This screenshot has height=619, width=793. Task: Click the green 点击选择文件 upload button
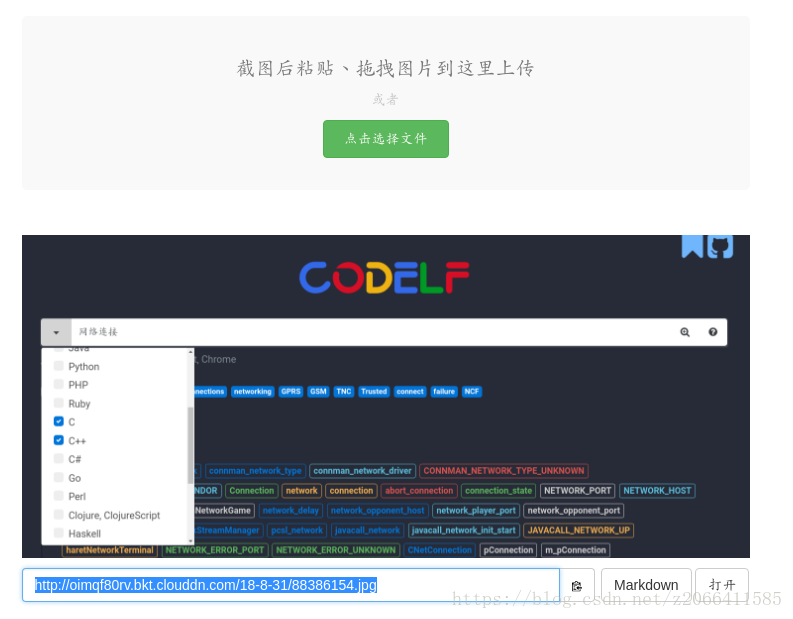385,139
